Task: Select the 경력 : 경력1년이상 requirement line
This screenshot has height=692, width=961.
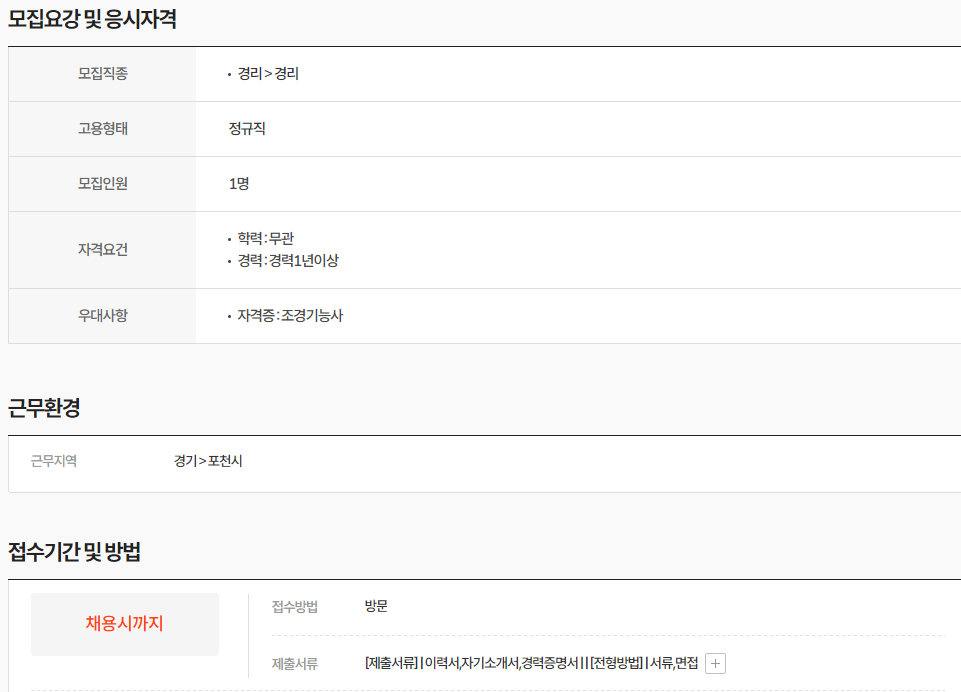Action: coord(288,260)
